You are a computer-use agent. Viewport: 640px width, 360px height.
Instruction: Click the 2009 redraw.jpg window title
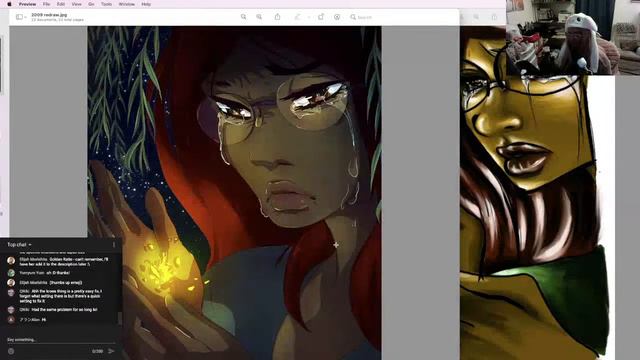coord(49,15)
